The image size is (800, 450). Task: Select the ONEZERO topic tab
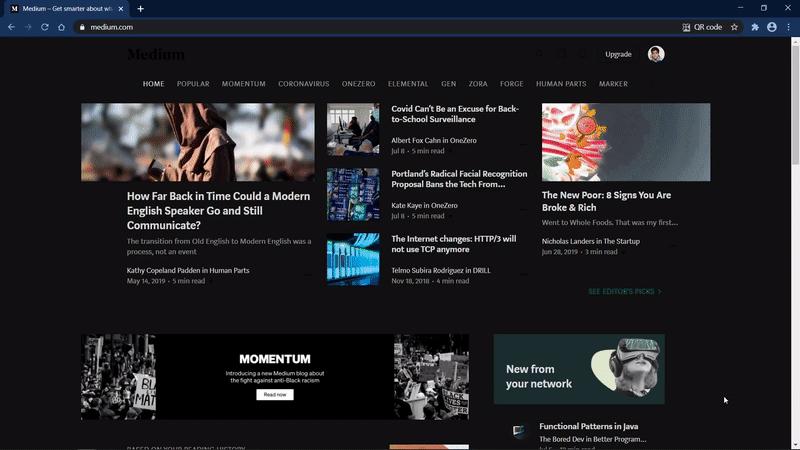point(358,84)
